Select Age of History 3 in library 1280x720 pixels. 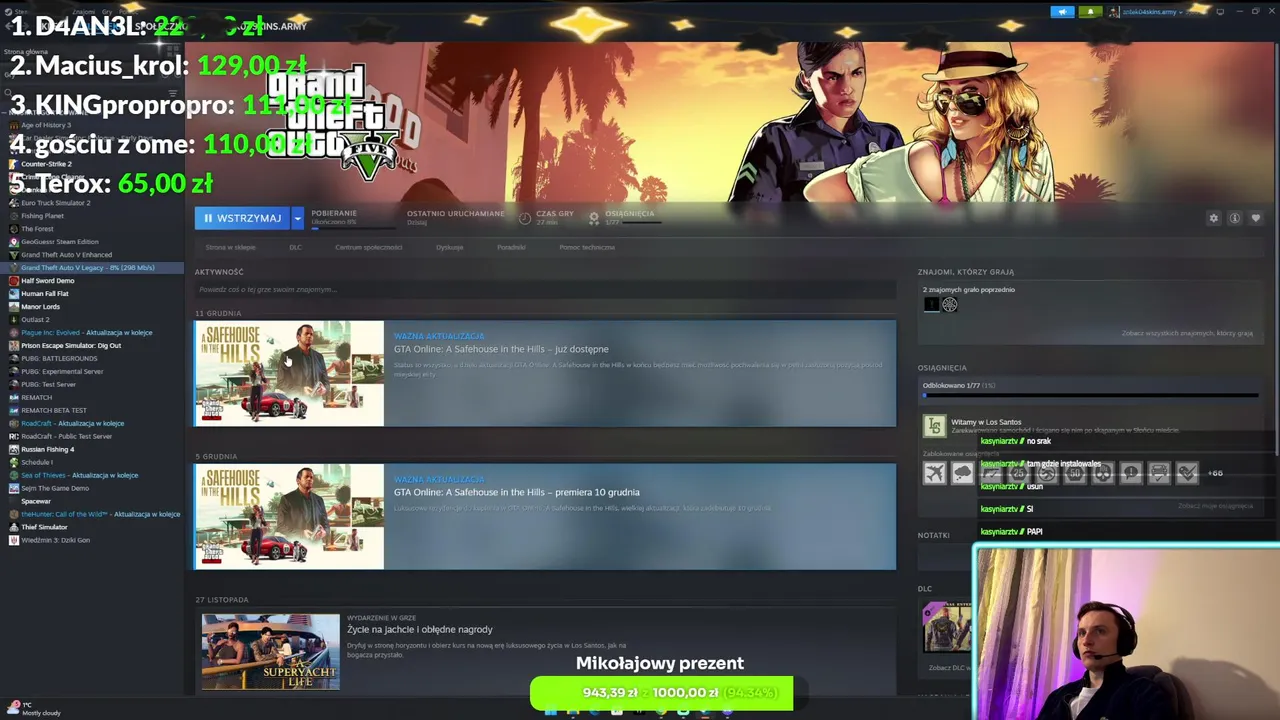(x=46, y=125)
